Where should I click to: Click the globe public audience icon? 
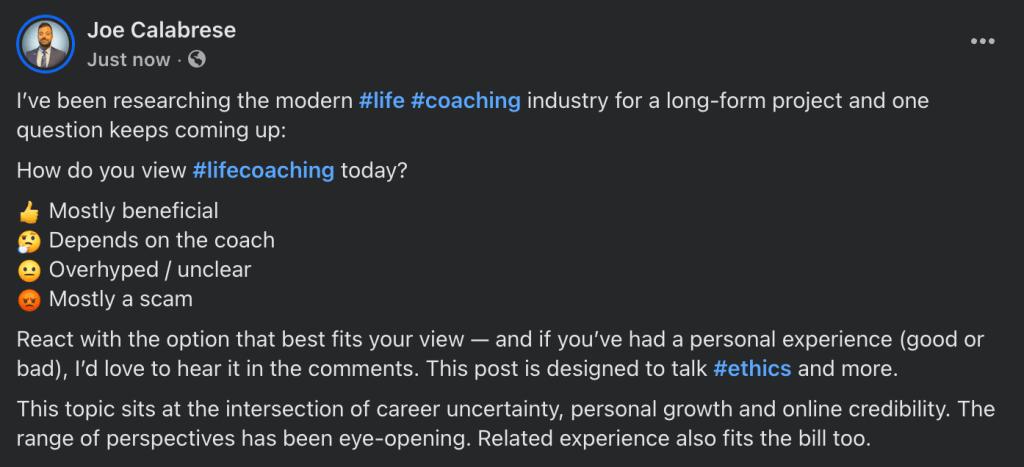click(x=197, y=59)
